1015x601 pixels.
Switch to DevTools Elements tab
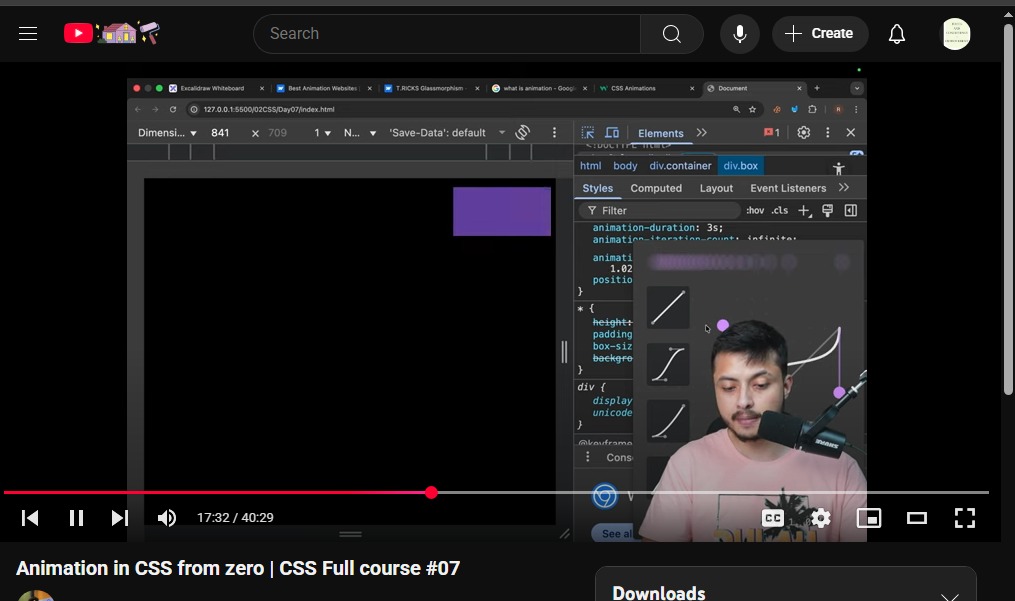click(x=660, y=133)
